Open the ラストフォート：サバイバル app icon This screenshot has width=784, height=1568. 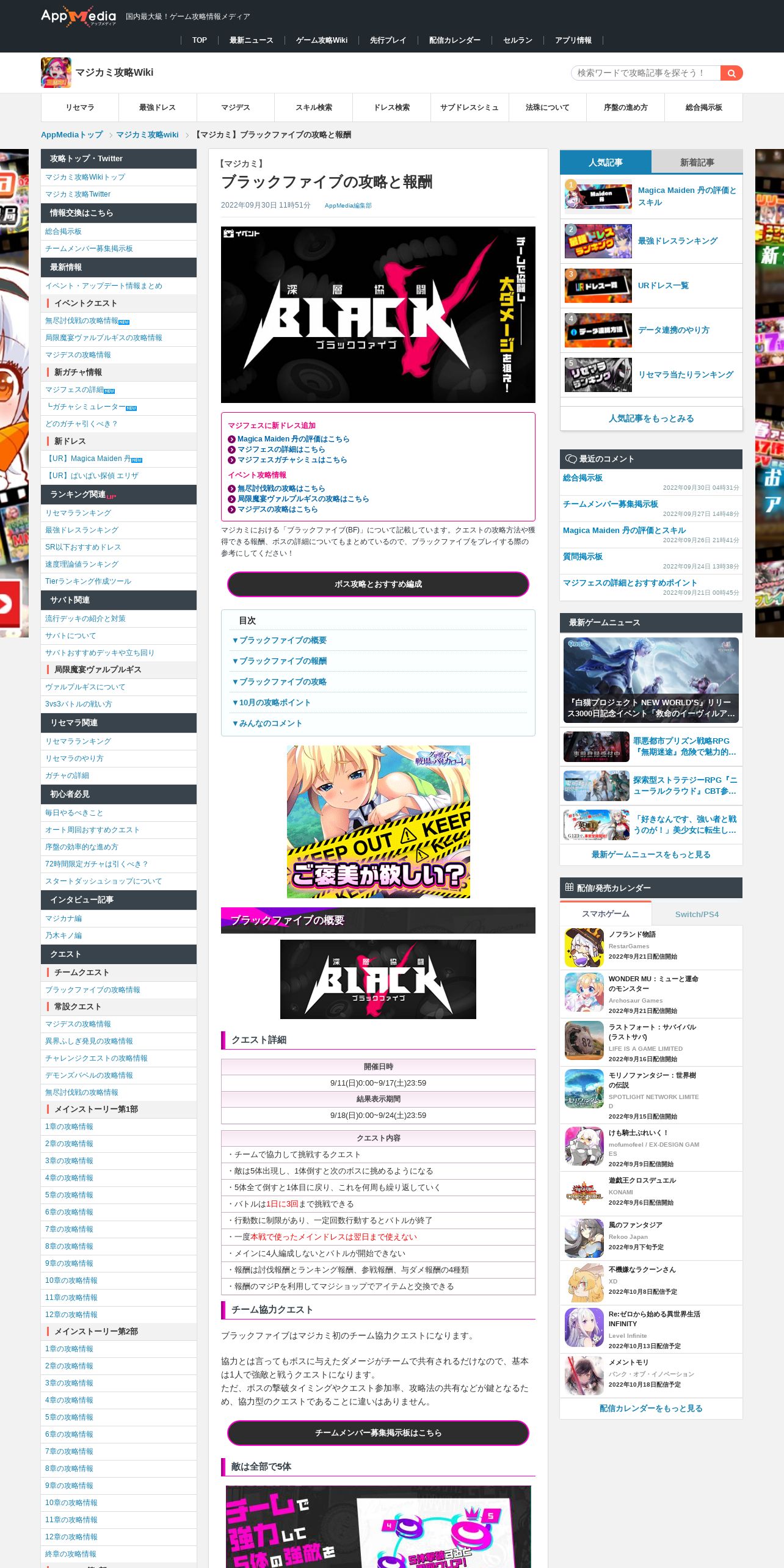tap(584, 1040)
